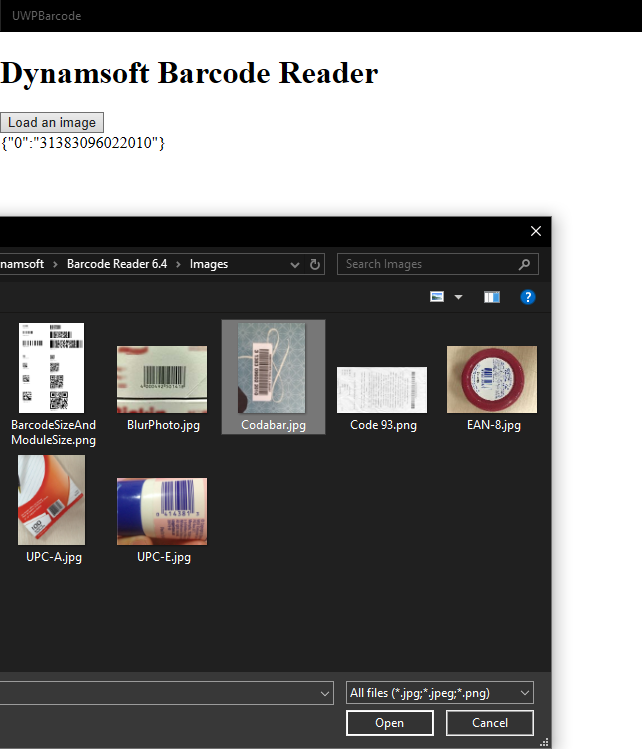The width and height of the screenshot is (642, 749).
Task: Select BarcodeSizeAndModuleSize.png thumbnail
Action: (x=52, y=368)
